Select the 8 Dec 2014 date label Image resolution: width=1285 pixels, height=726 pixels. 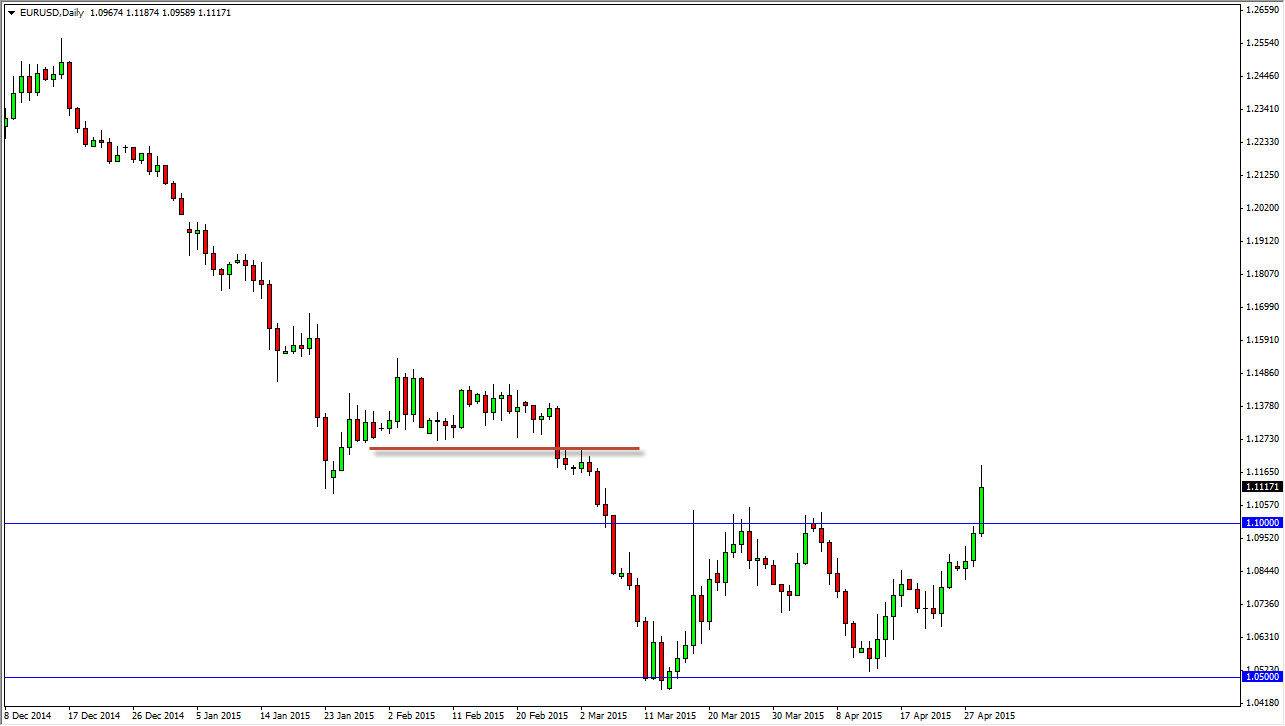25,716
